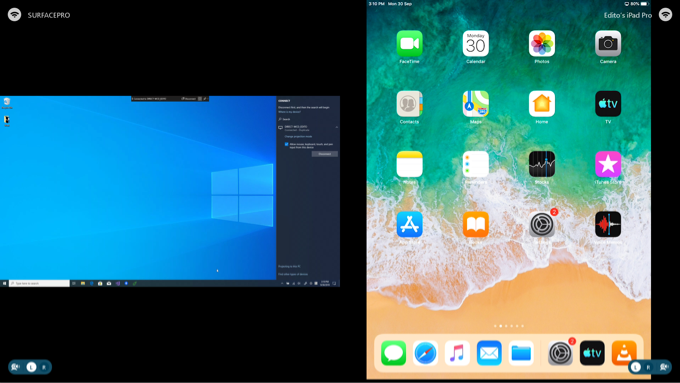Click Windows taskbar search box
680x383 pixels.
pos(39,283)
